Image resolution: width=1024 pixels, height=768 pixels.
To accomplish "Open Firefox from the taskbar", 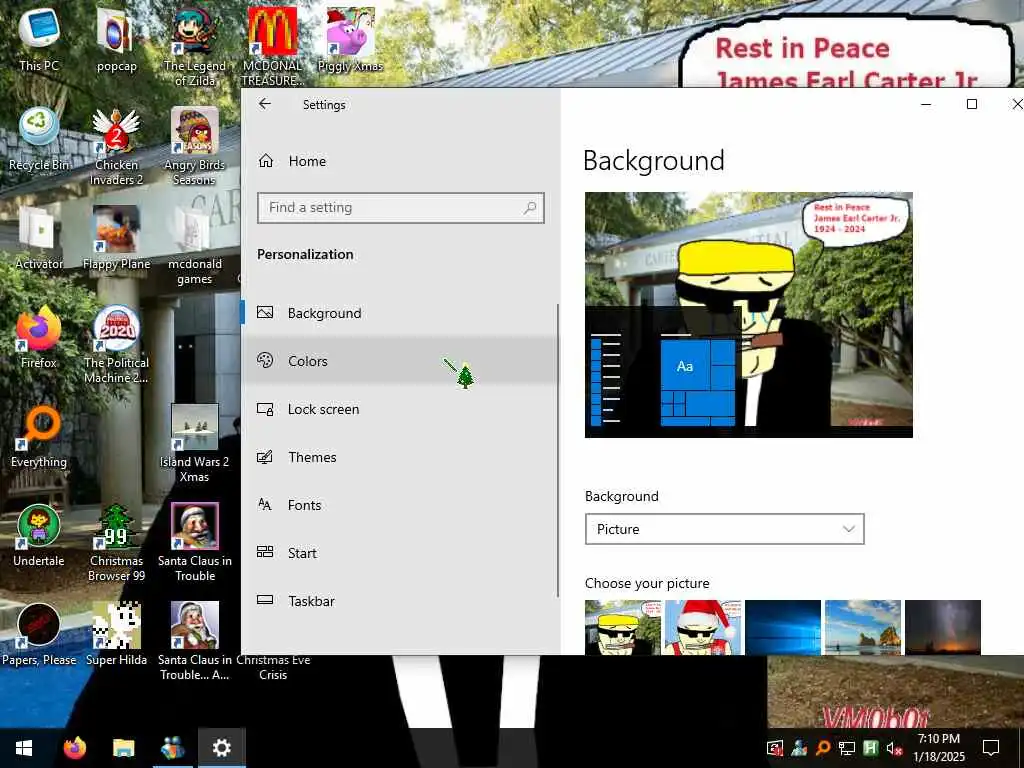I will coord(74,748).
